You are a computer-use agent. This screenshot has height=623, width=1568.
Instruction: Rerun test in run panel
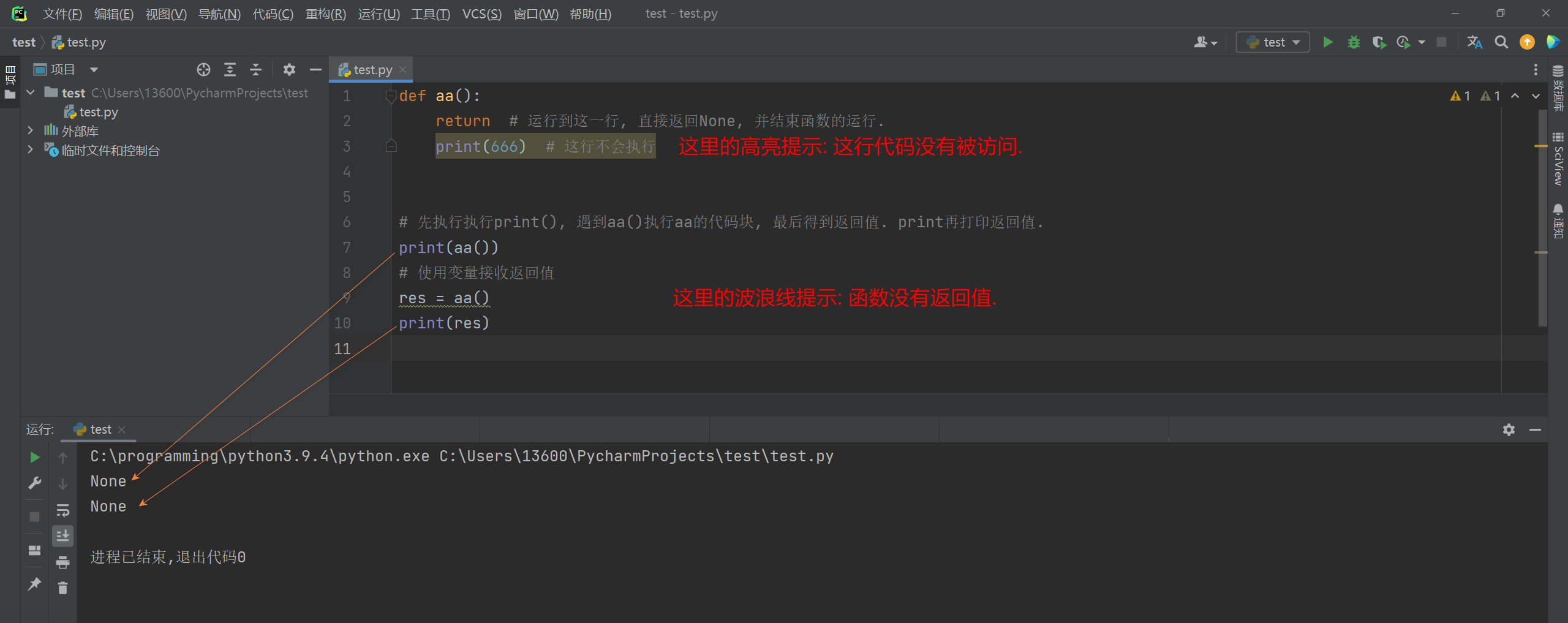click(35, 457)
